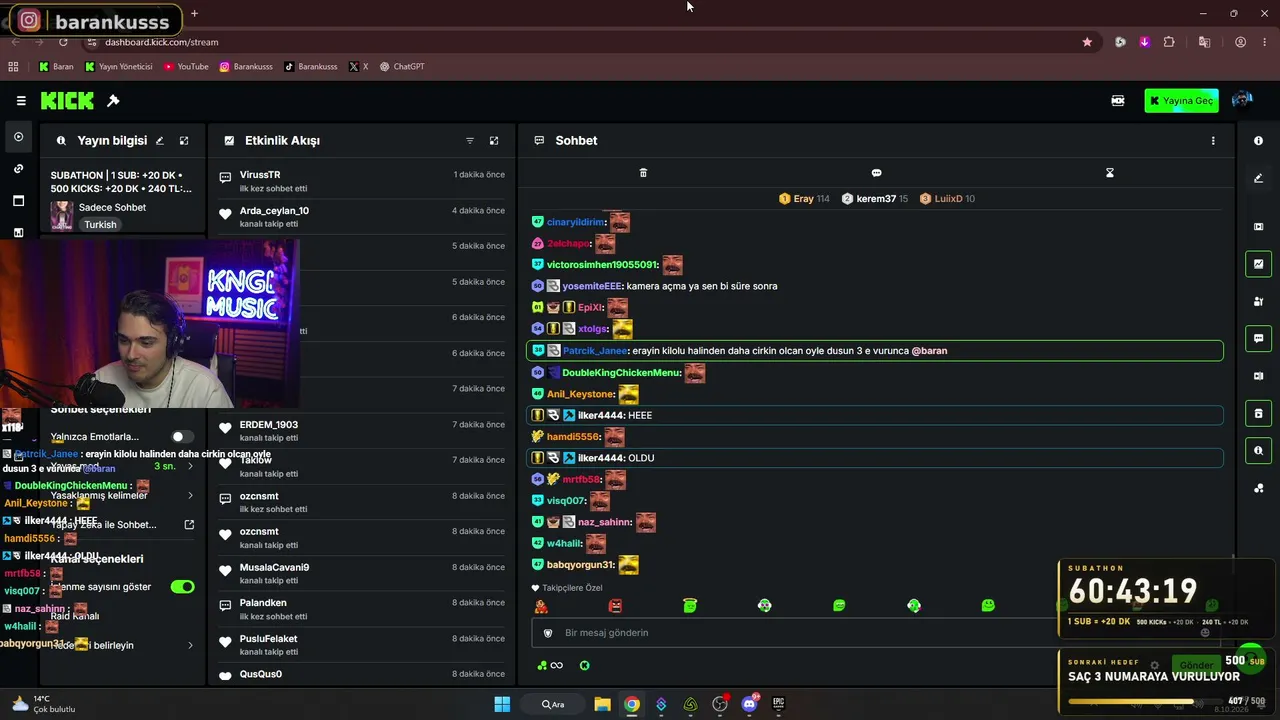The width and height of the screenshot is (1280, 720).
Task: Click the green KICK logo
Action: 67,101
